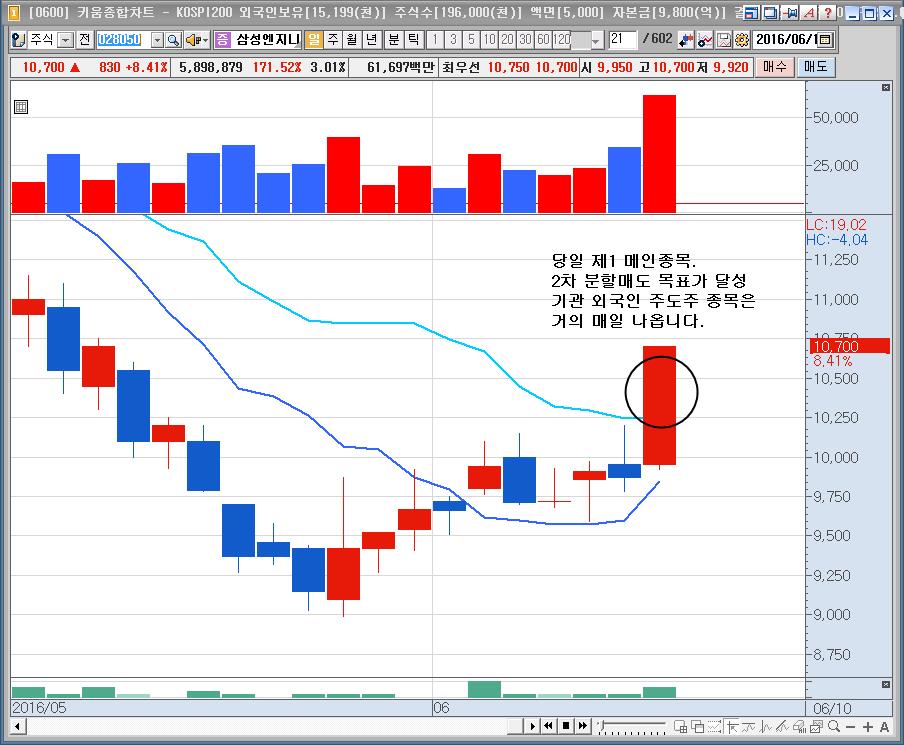Screen dimensions: 904x745
Task: Zoom in chart with plus icon
Action: coord(868,727)
